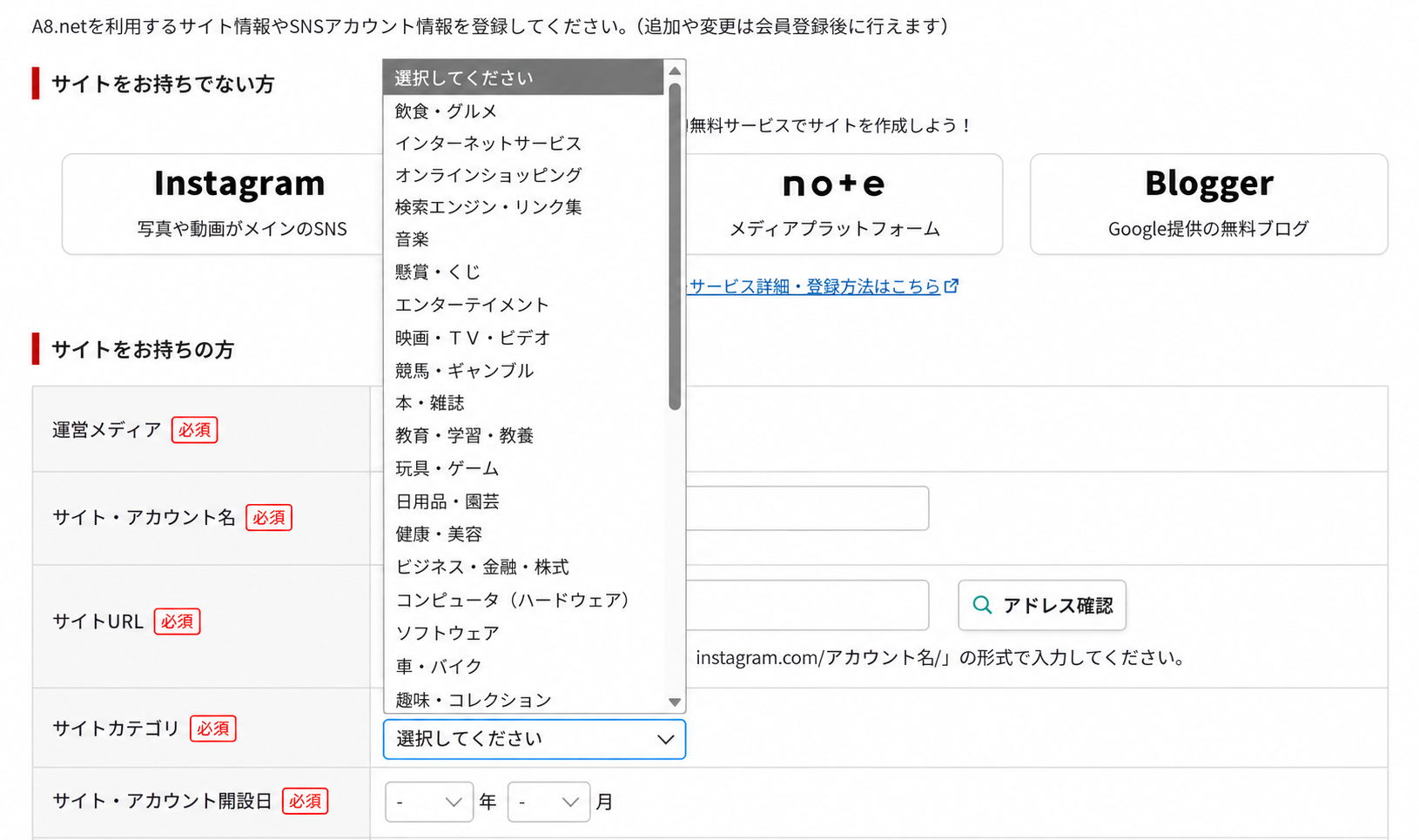The width and height of the screenshot is (1419, 840).
Task: Click magnifier icon in アドレス確認 button
Action: click(x=982, y=605)
